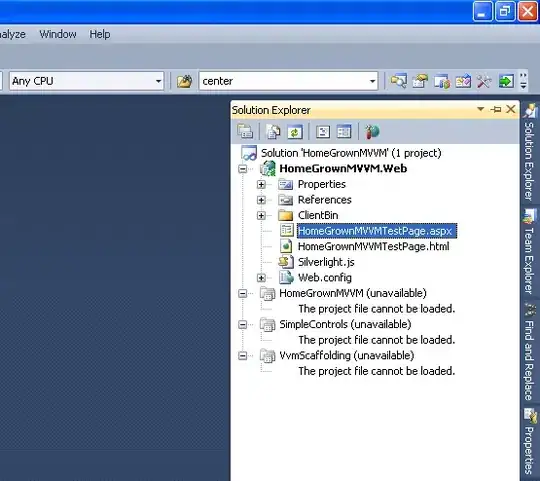Click the hammer and wrench Toolbox icon
Viewport: 540px width, 481px height.
(484, 81)
